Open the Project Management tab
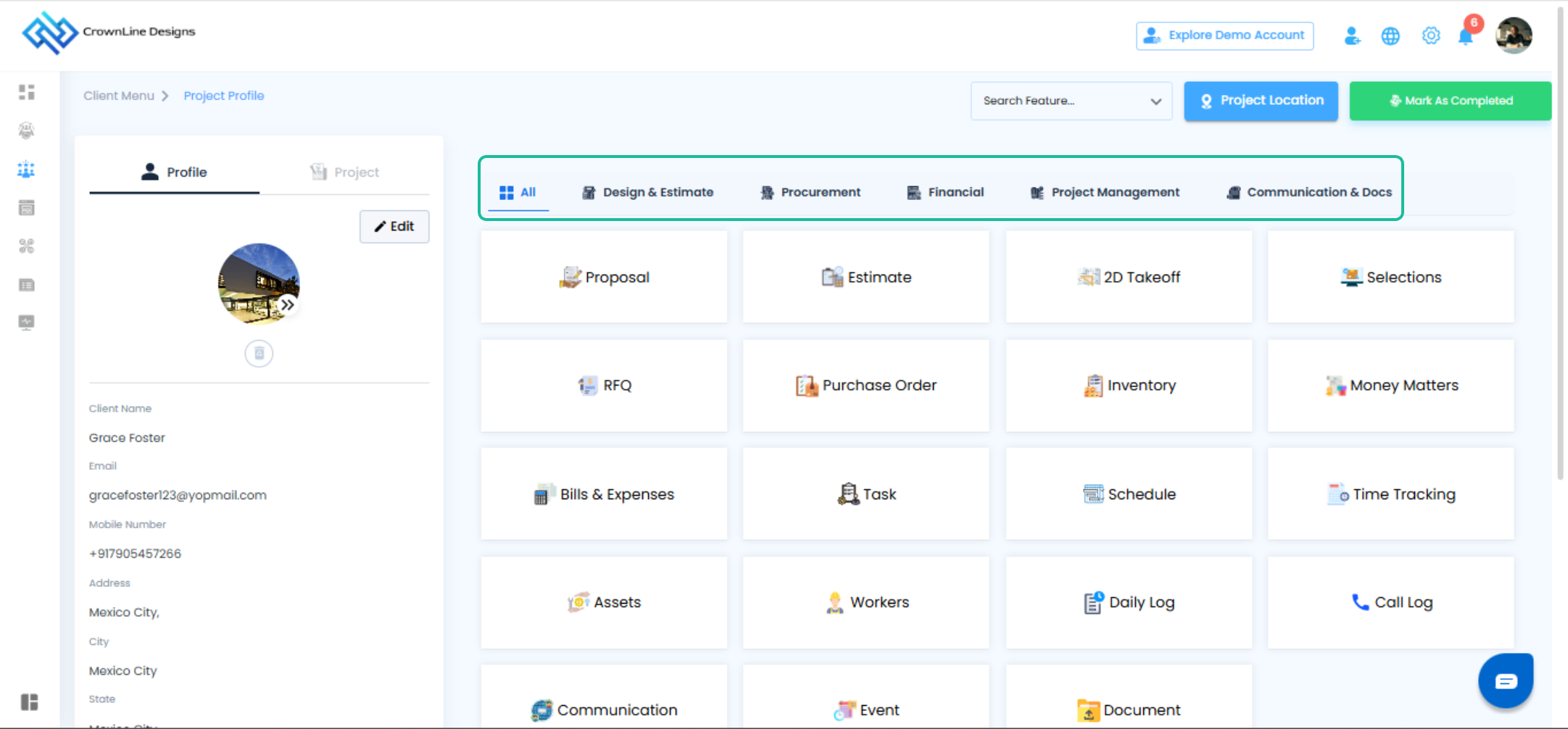The width and height of the screenshot is (1568, 729). tap(1105, 192)
